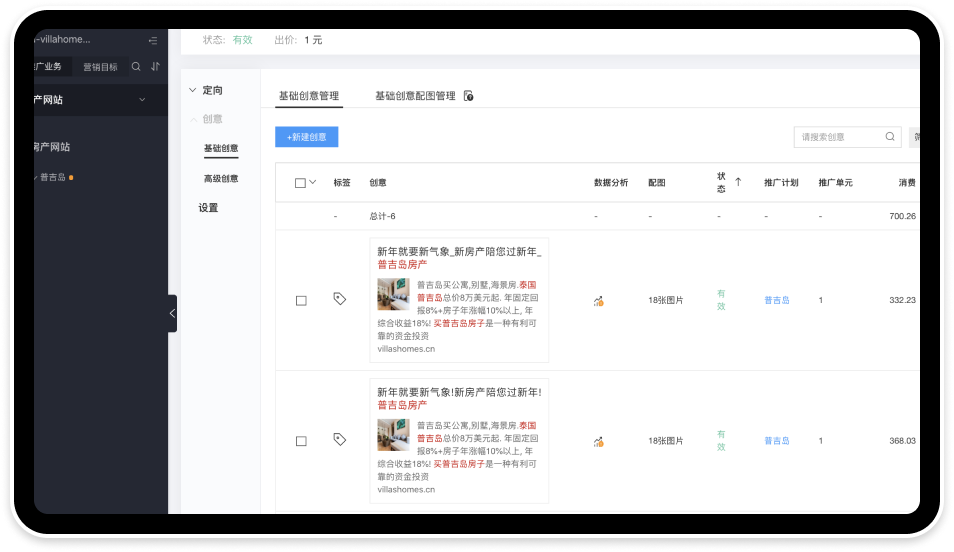Click the sort arrows icon in sidebar
The image size is (954, 552).
pos(156,66)
